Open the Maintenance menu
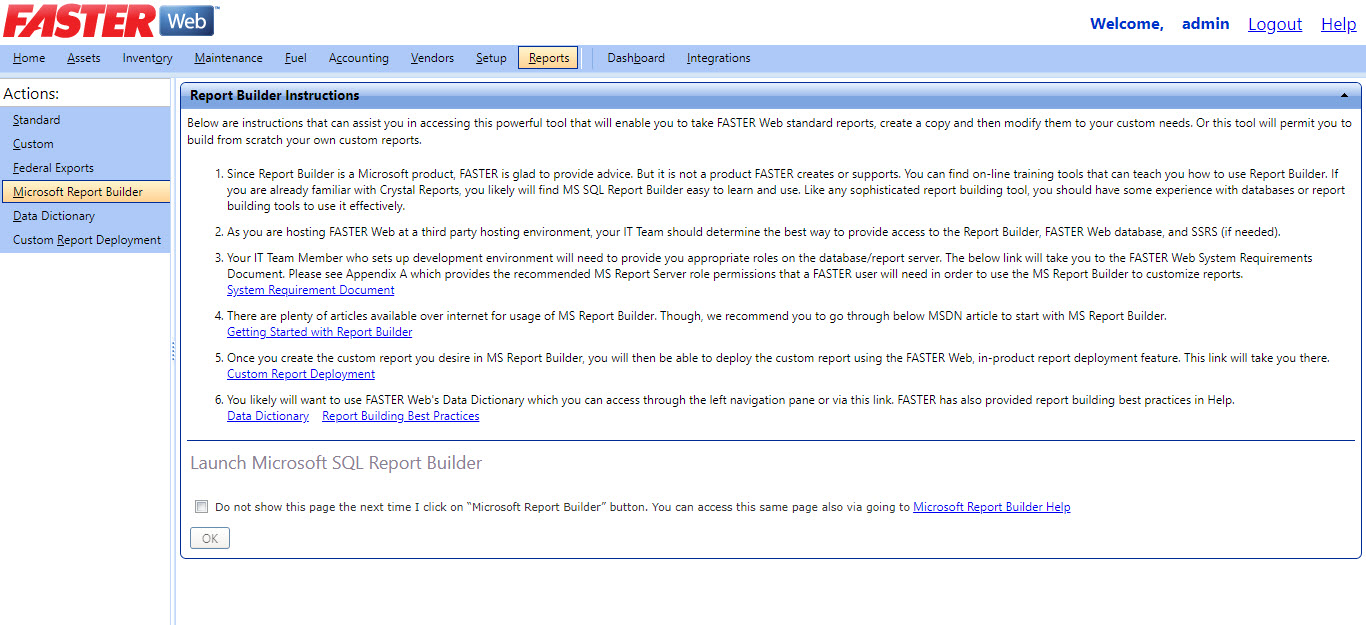1366x625 pixels. pyautogui.click(x=229, y=58)
